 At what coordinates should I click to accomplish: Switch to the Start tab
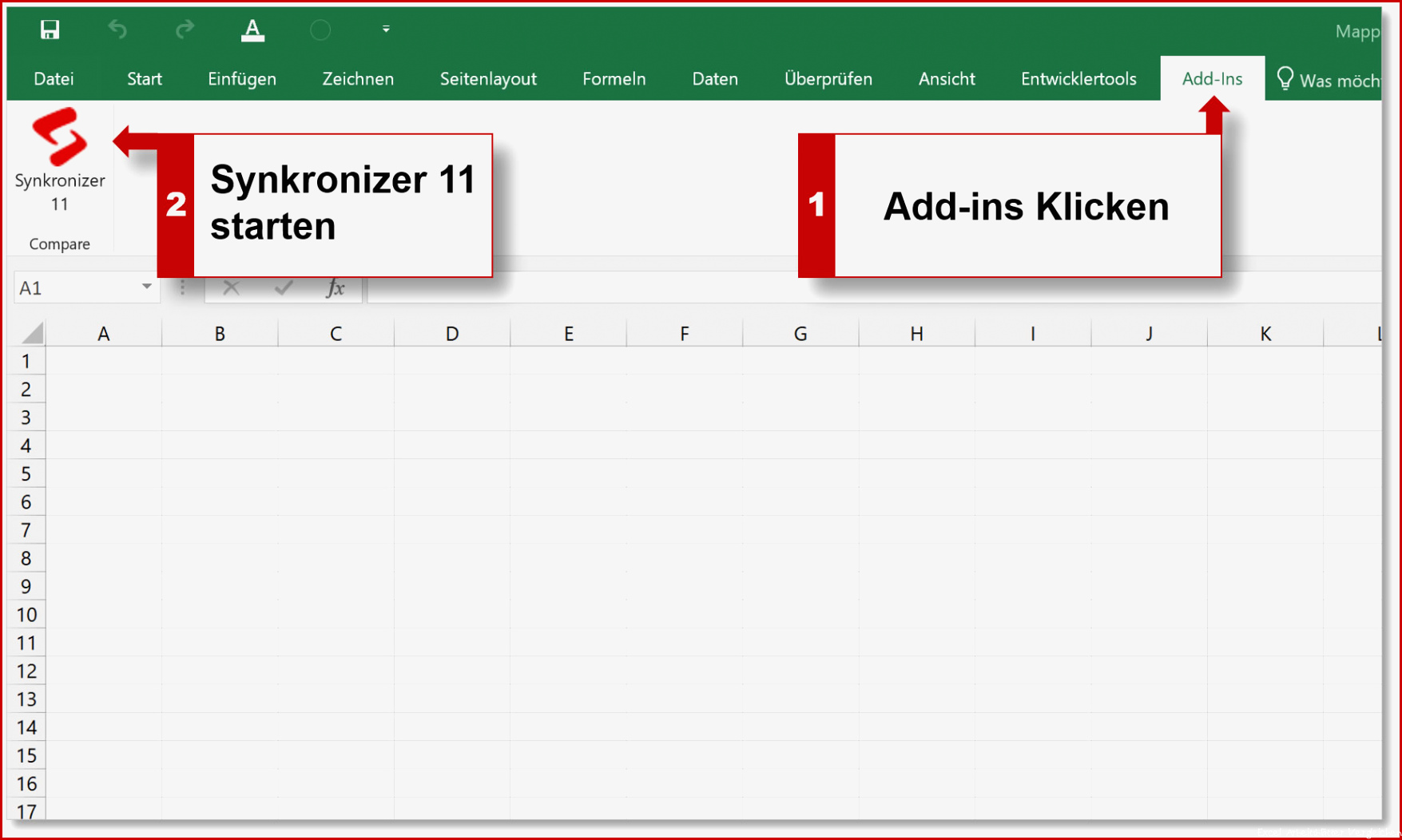pos(144,79)
